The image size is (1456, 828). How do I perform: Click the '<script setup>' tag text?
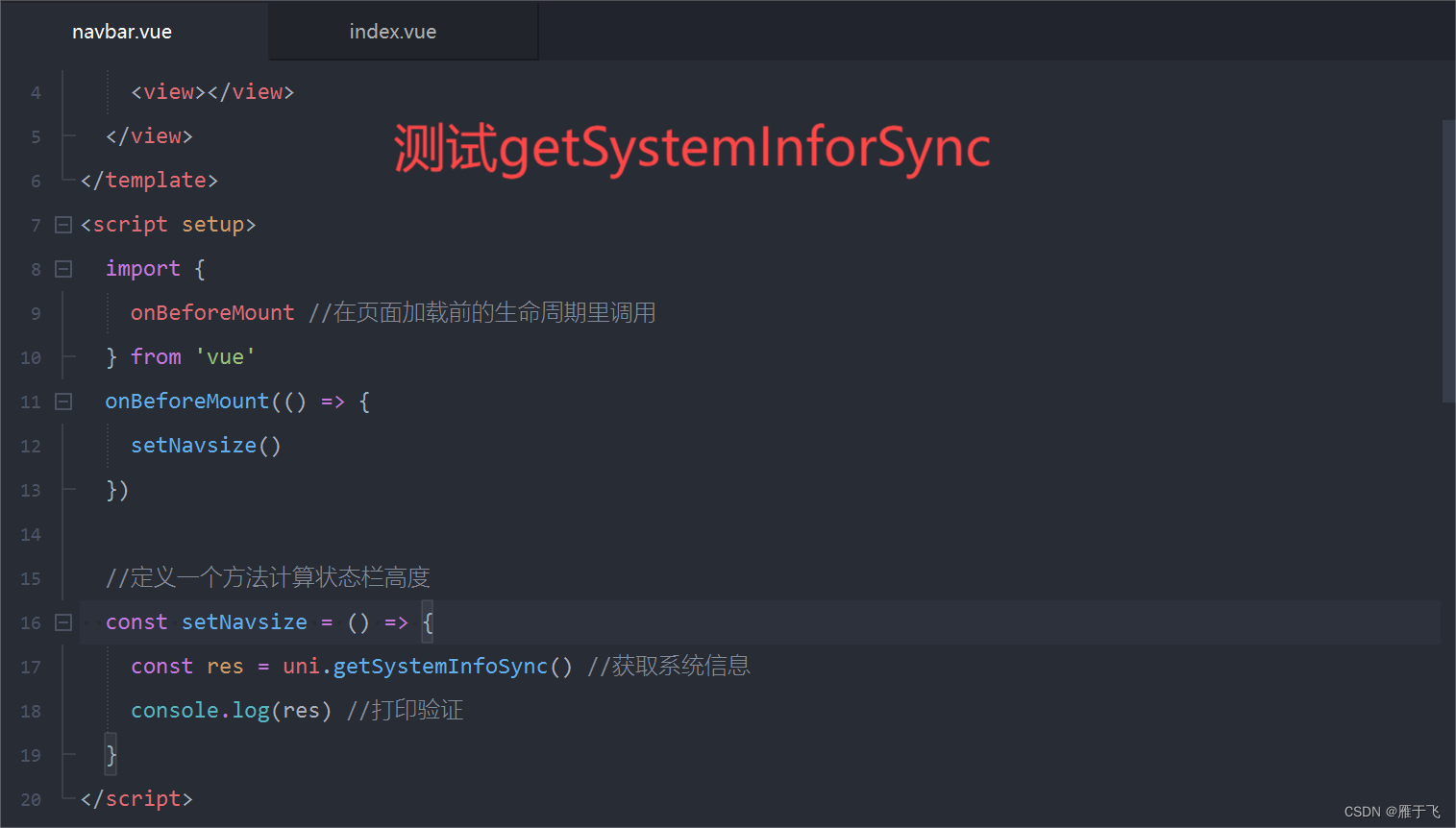(168, 225)
